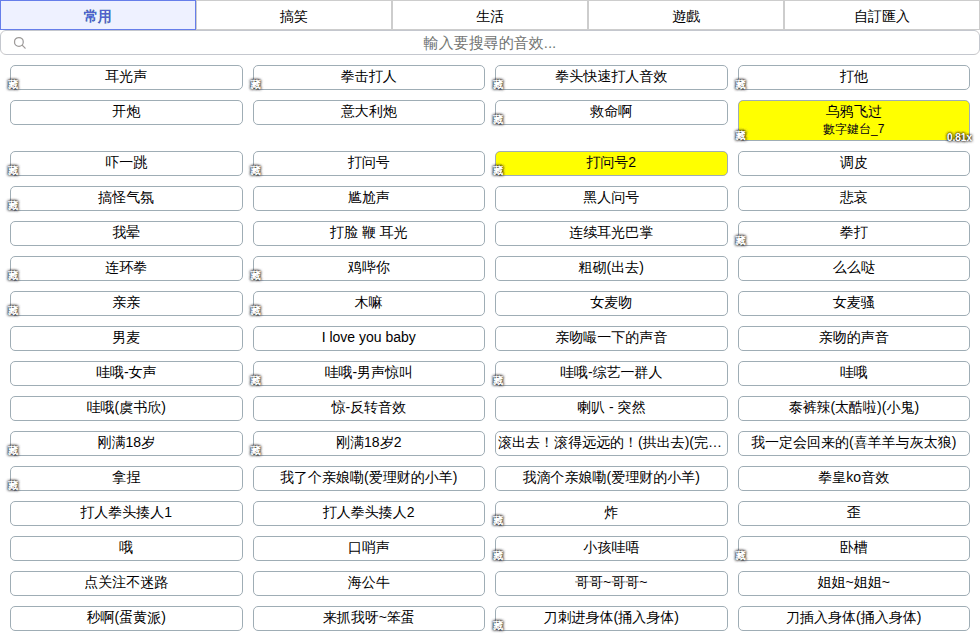Viewport: 980px width, 640px height.
Task: Click the corner badge on the 拳击打人 button
Action: coord(256,84)
